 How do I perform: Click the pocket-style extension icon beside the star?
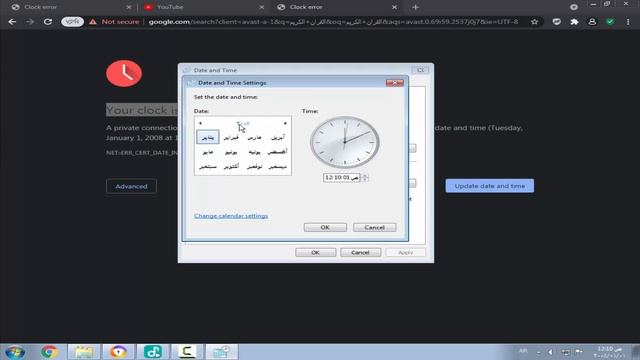[556, 22]
